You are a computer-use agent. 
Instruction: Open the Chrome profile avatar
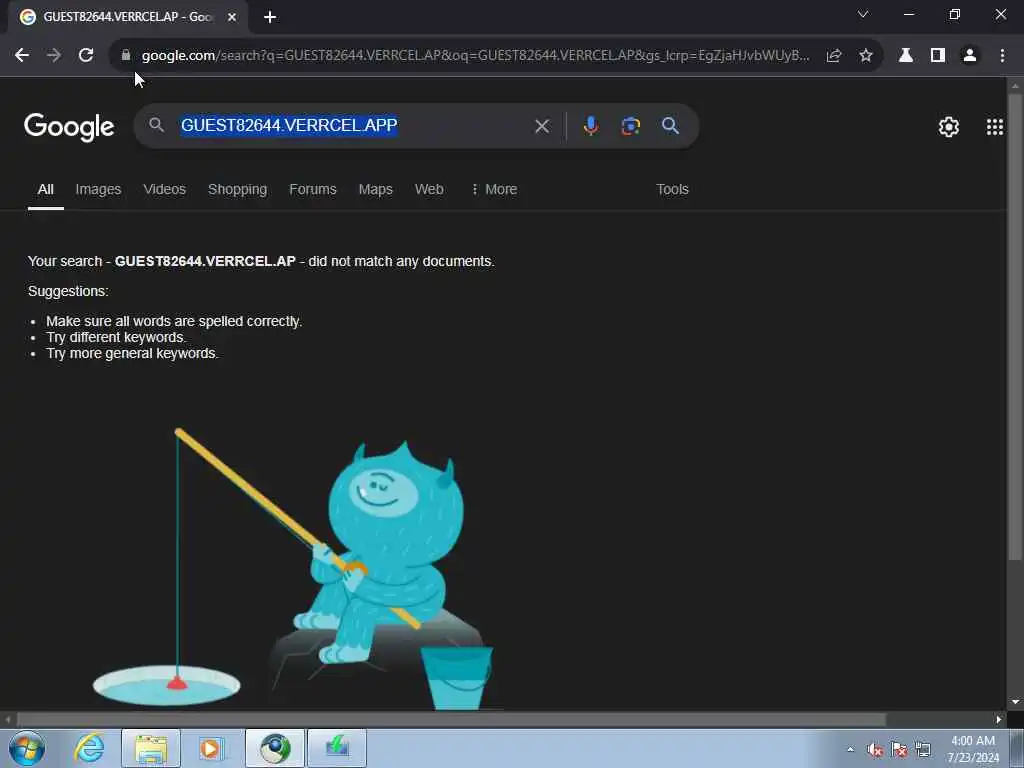pos(970,56)
